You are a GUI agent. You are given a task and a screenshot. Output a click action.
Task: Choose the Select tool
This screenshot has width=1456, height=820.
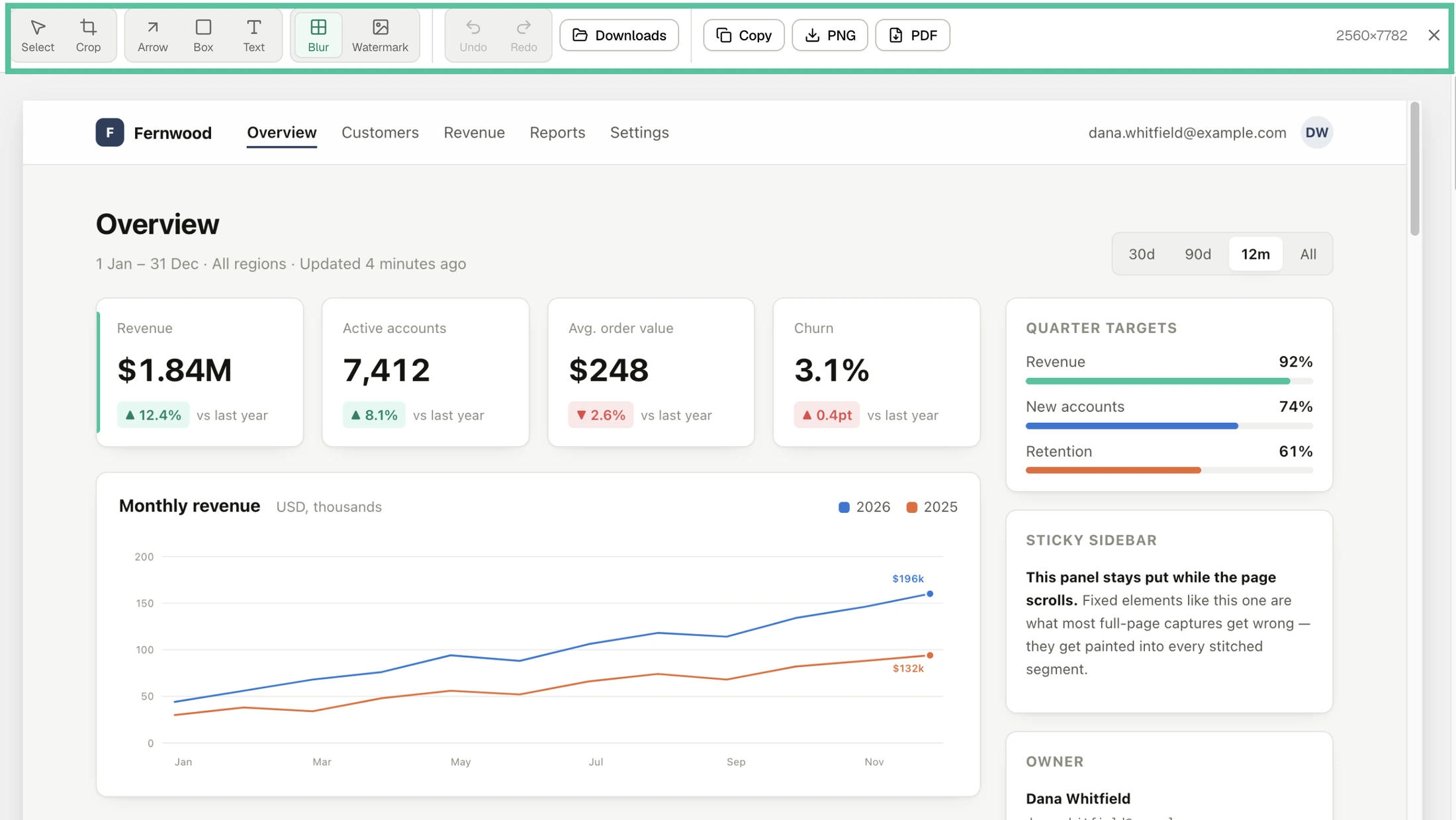click(38, 35)
